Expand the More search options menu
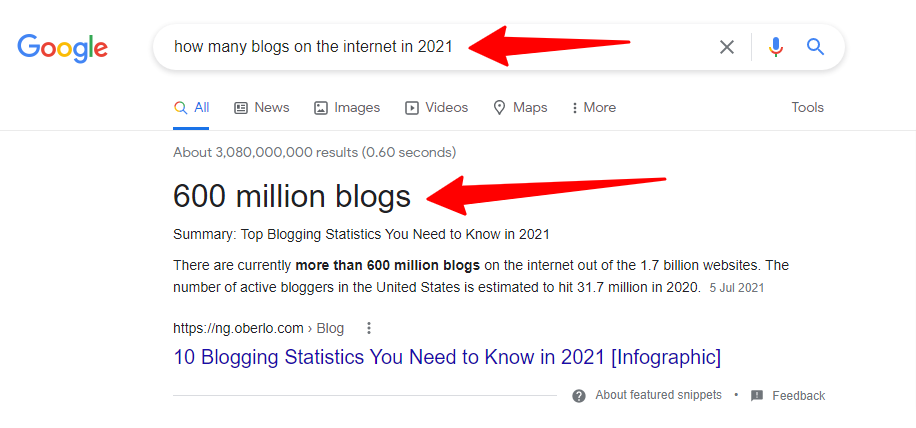The width and height of the screenshot is (916, 428). [x=593, y=108]
